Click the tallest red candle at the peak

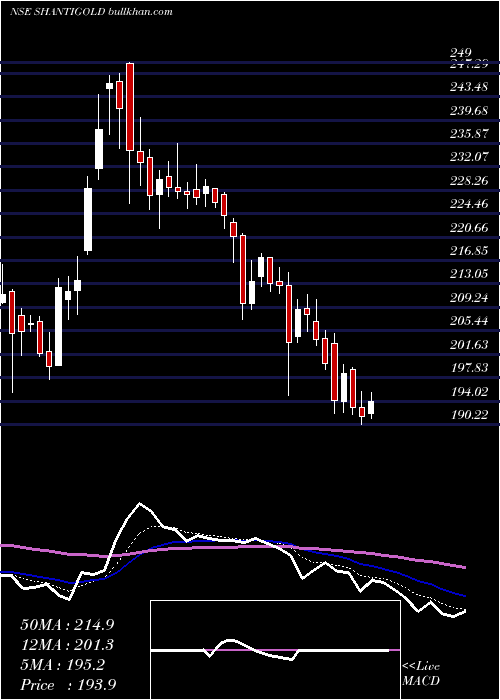pyautogui.click(x=130, y=107)
